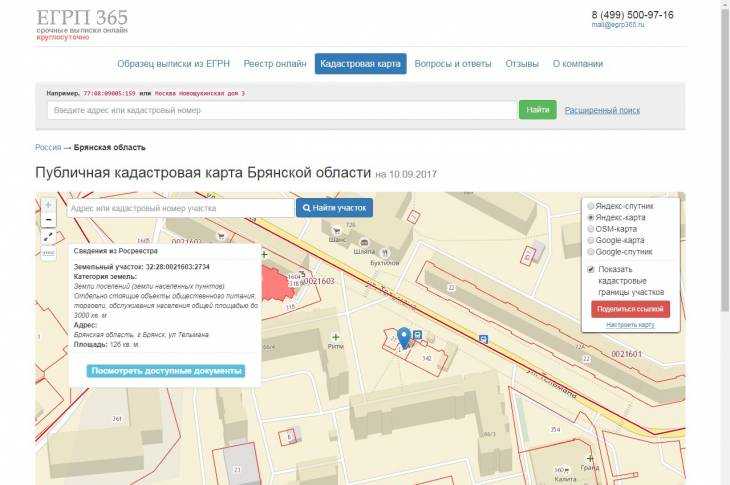Open the Настроить карту settings link

pos(630,325)
